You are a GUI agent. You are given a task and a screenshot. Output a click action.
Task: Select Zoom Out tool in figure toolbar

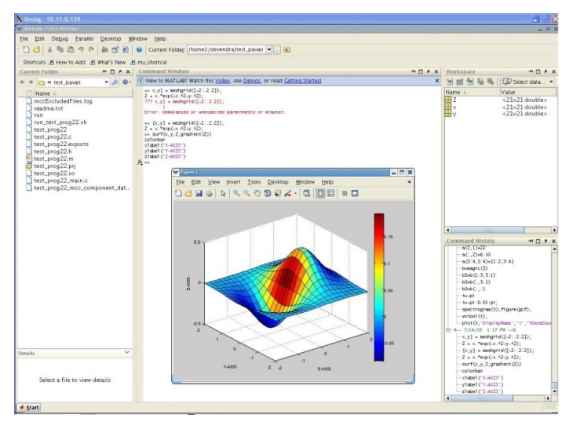click(x=246, y=193)
